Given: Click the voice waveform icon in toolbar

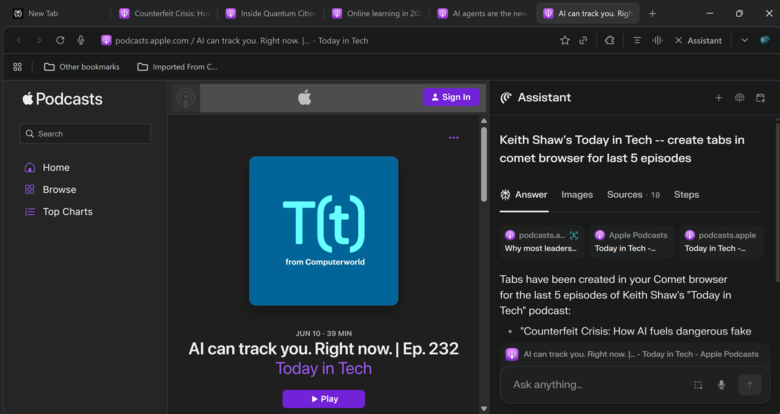Looking at the screenshot, I should pos(656,40).
